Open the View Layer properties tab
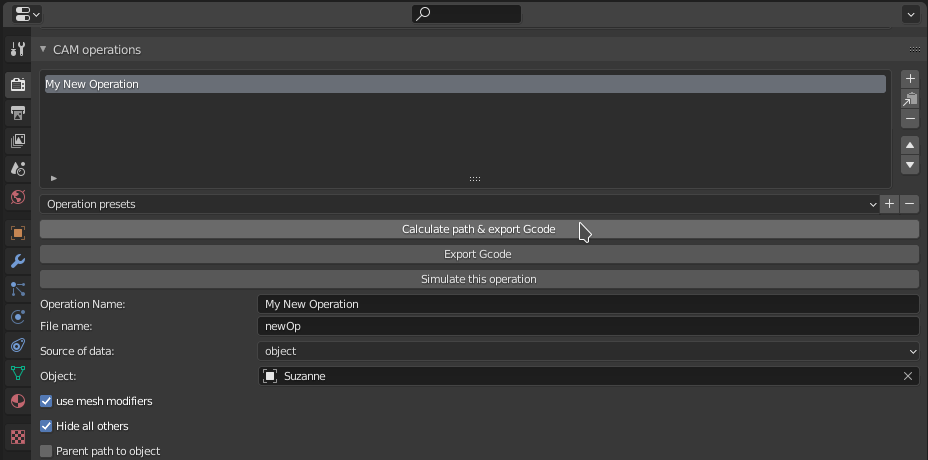The width and height of the screenshot is (928, 460). click(x=17, y=141)
